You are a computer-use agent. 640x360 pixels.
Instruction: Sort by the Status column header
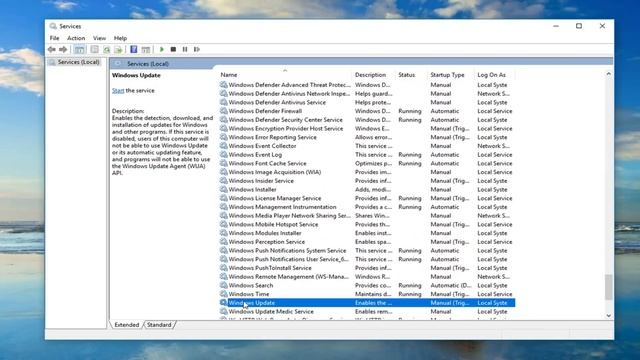pos(411,75)
